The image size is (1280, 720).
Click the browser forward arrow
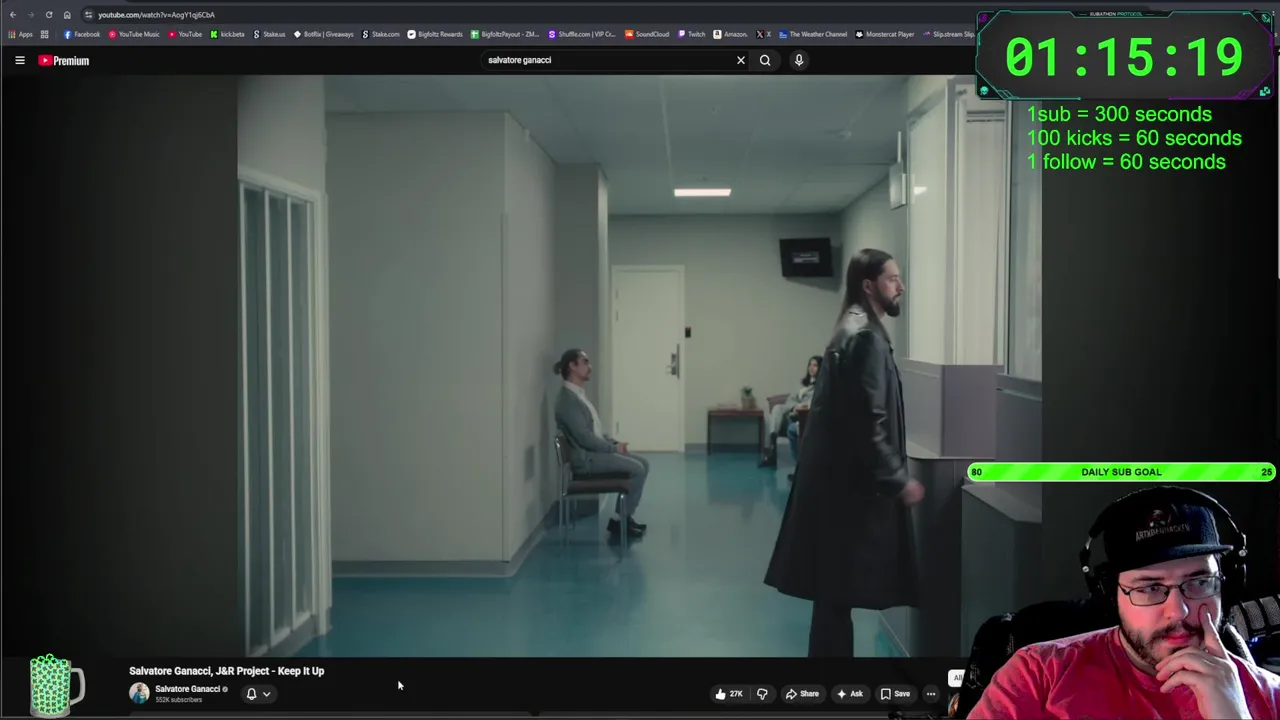tap(30, 15)
